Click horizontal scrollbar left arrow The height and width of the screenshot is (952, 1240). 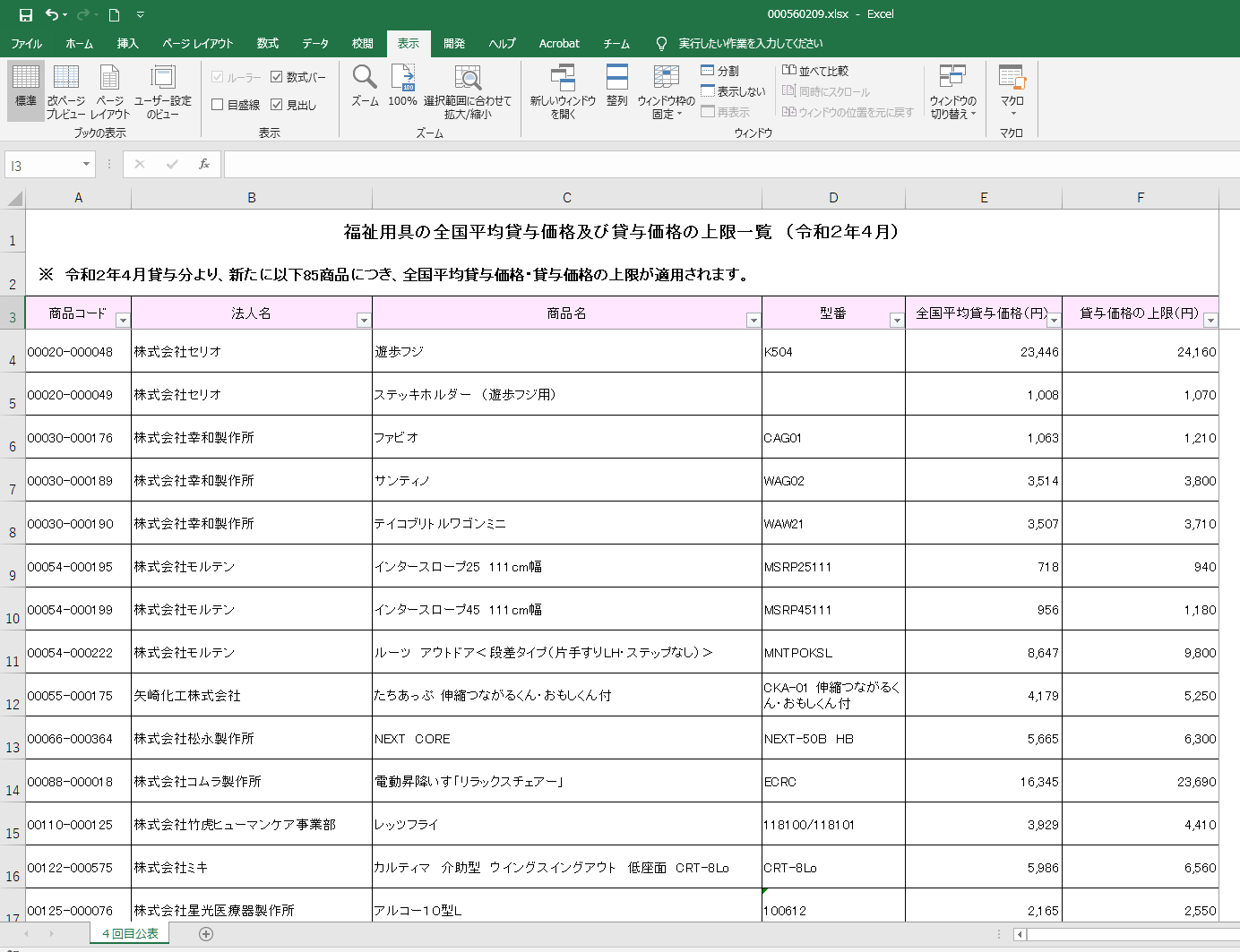(1020, 935)
